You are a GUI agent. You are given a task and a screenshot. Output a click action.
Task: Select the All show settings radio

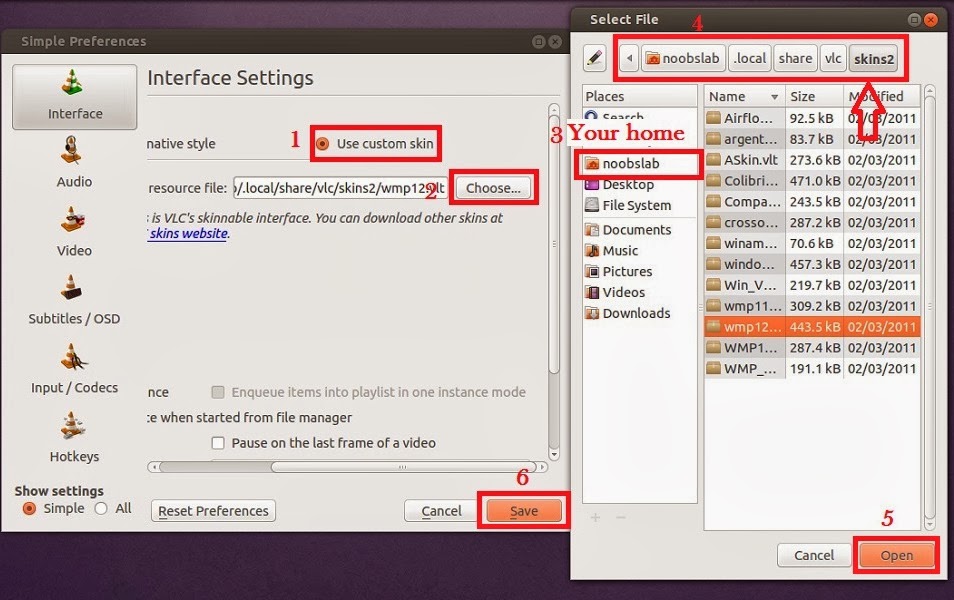click(x=101, y=508)
